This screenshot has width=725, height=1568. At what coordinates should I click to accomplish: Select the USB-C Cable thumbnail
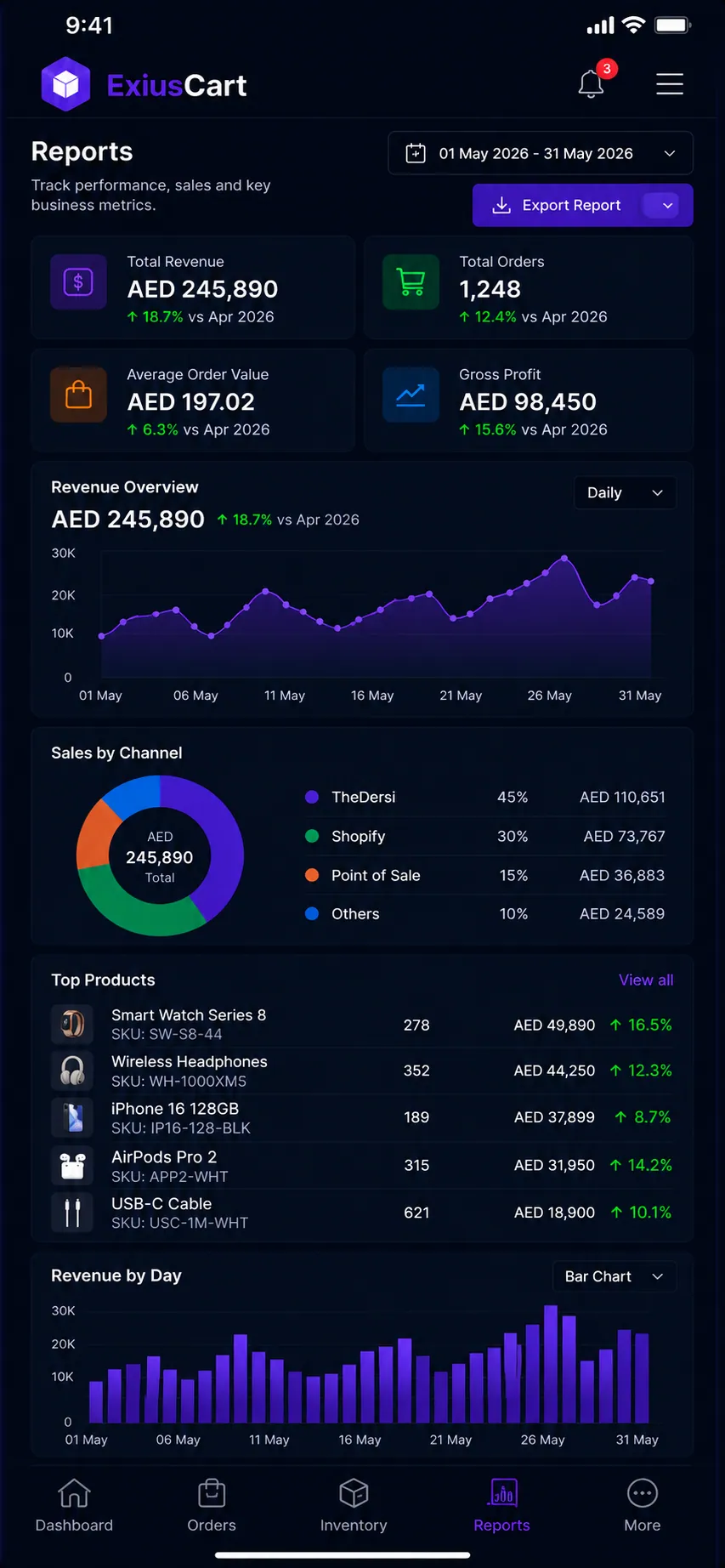coord(72,1212)
